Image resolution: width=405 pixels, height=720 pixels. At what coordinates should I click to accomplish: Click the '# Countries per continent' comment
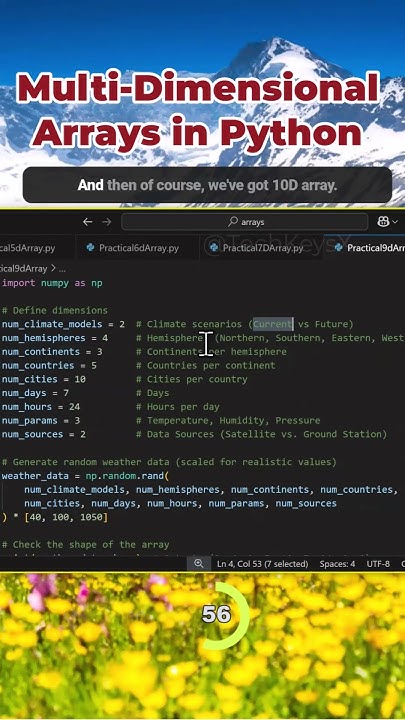[x=206, y=366]
